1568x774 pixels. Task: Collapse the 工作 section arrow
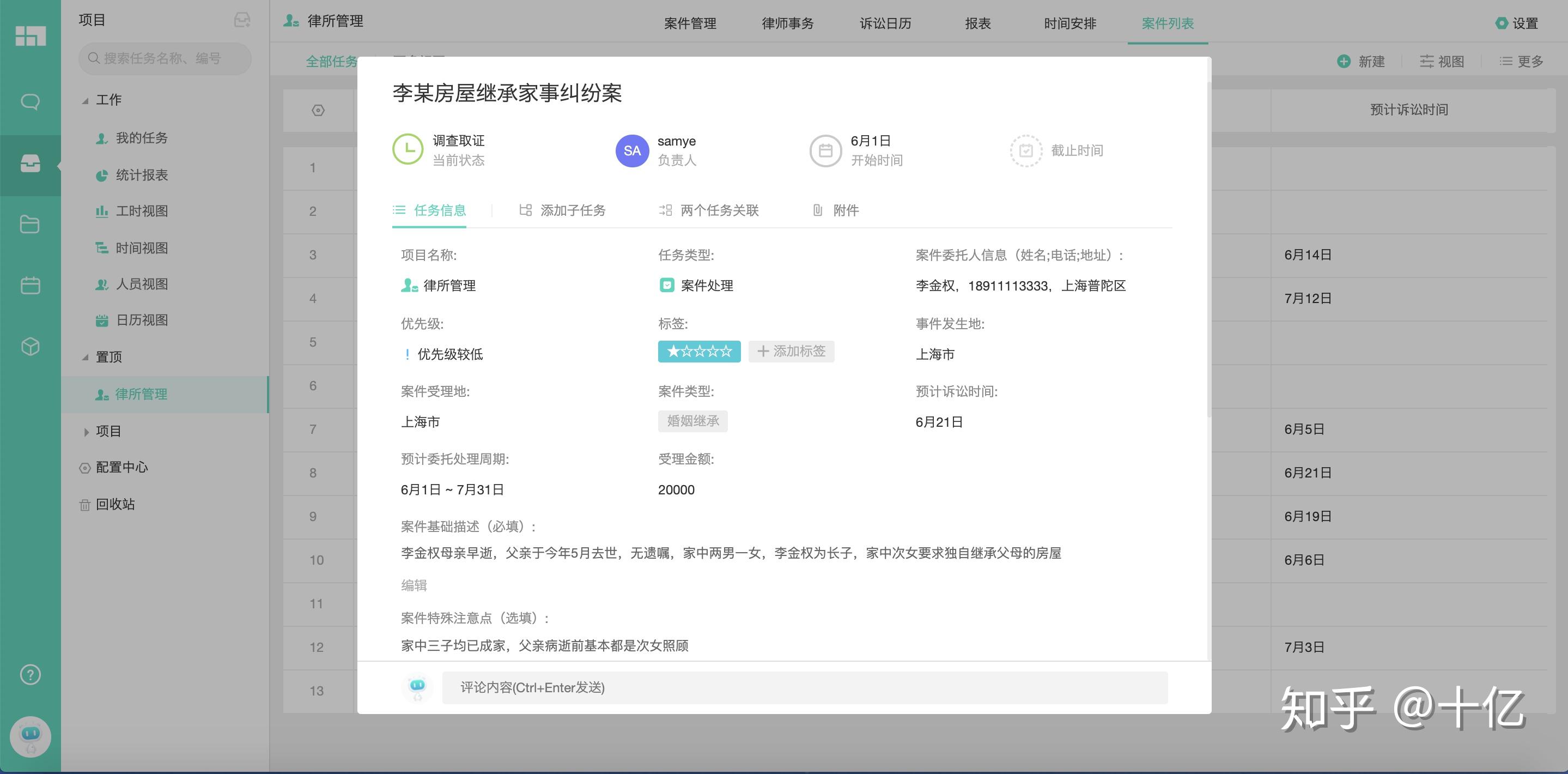point(85,100)
